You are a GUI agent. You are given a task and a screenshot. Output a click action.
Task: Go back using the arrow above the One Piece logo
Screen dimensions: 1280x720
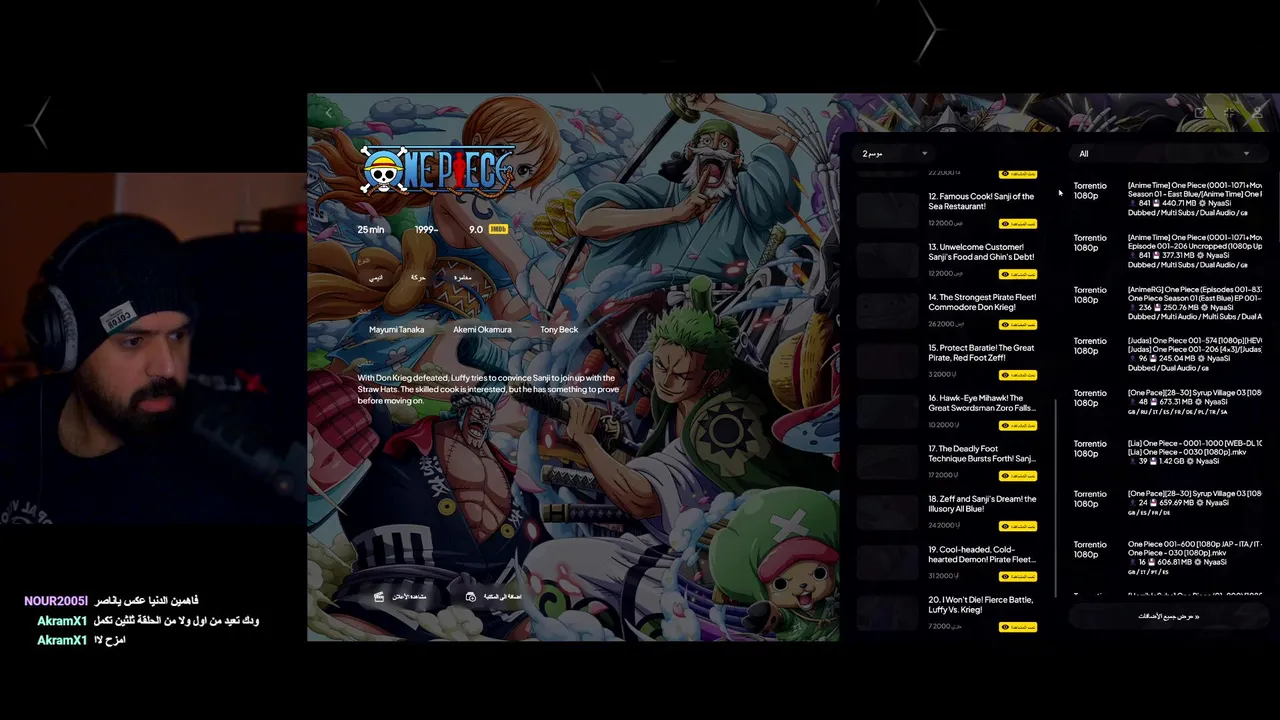pos(330,113)
